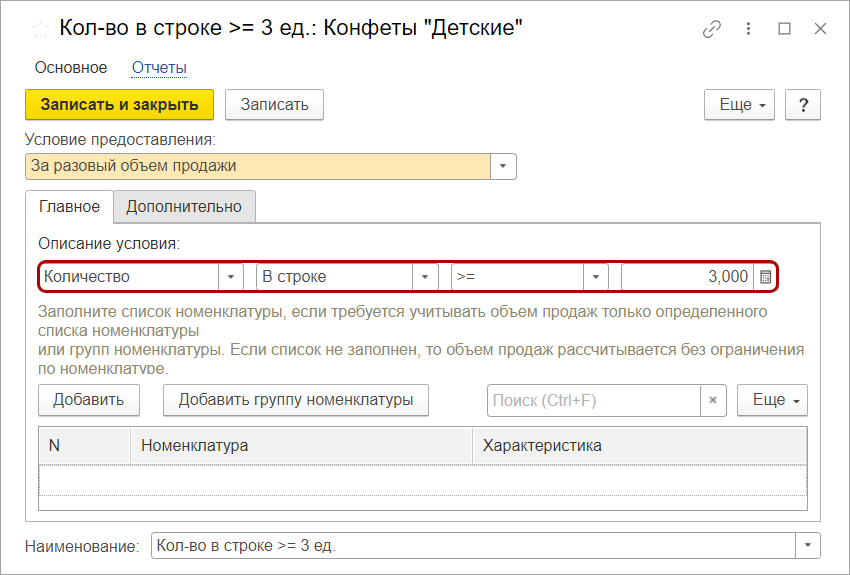Click into the Поиск (Ctrl+F) search field
Viewport: 850px width, 575px height.
click(x=594, y=400)
